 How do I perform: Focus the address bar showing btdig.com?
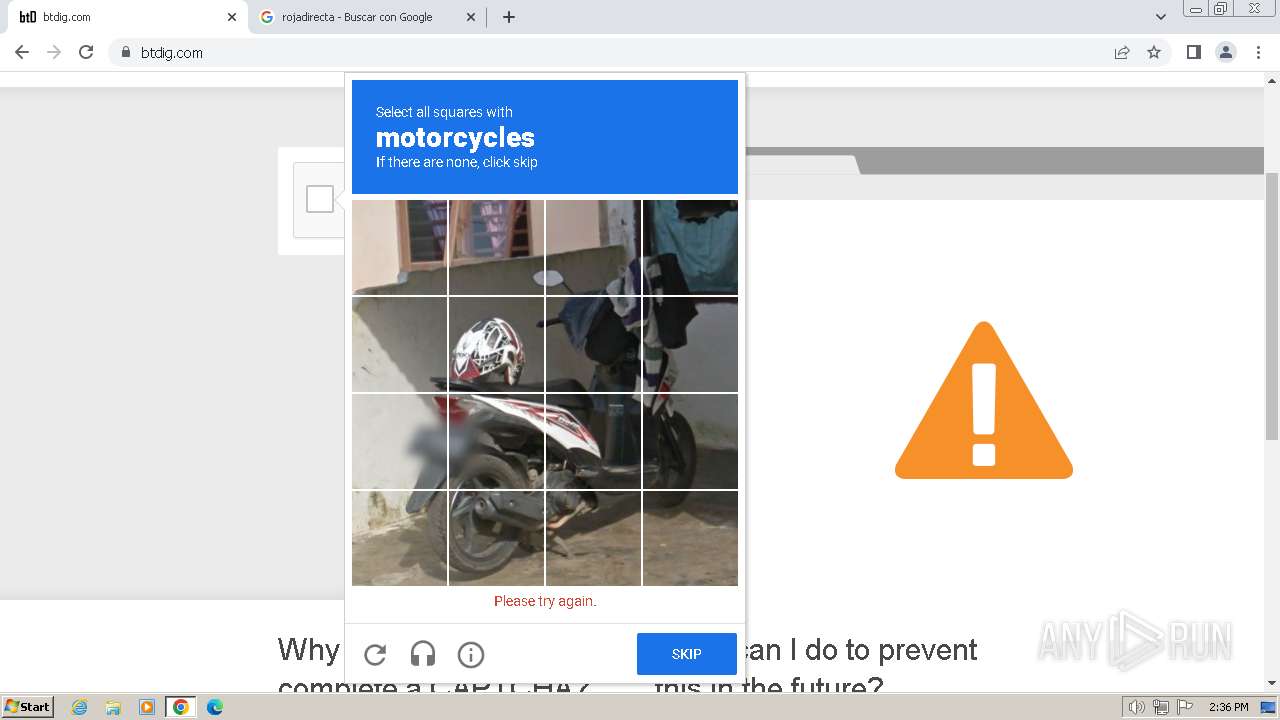640,52
